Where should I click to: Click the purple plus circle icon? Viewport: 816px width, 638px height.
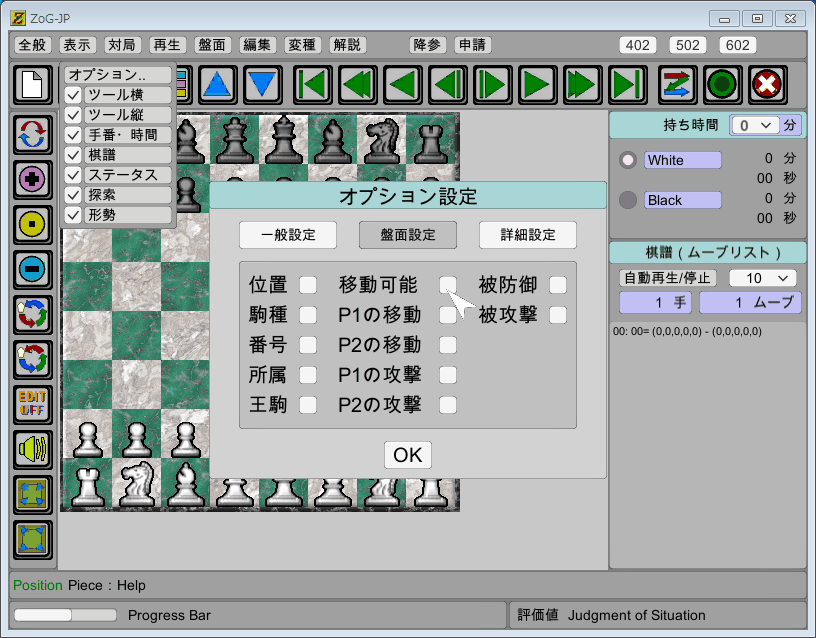pyautogui.click(x=33, y=180)
